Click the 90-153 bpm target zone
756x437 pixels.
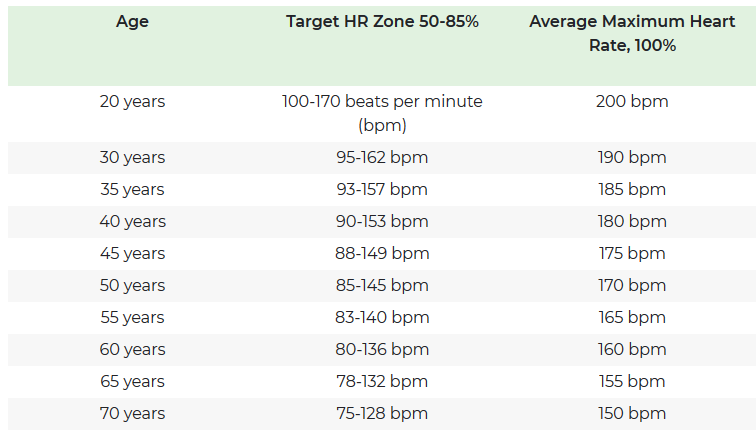382,221
